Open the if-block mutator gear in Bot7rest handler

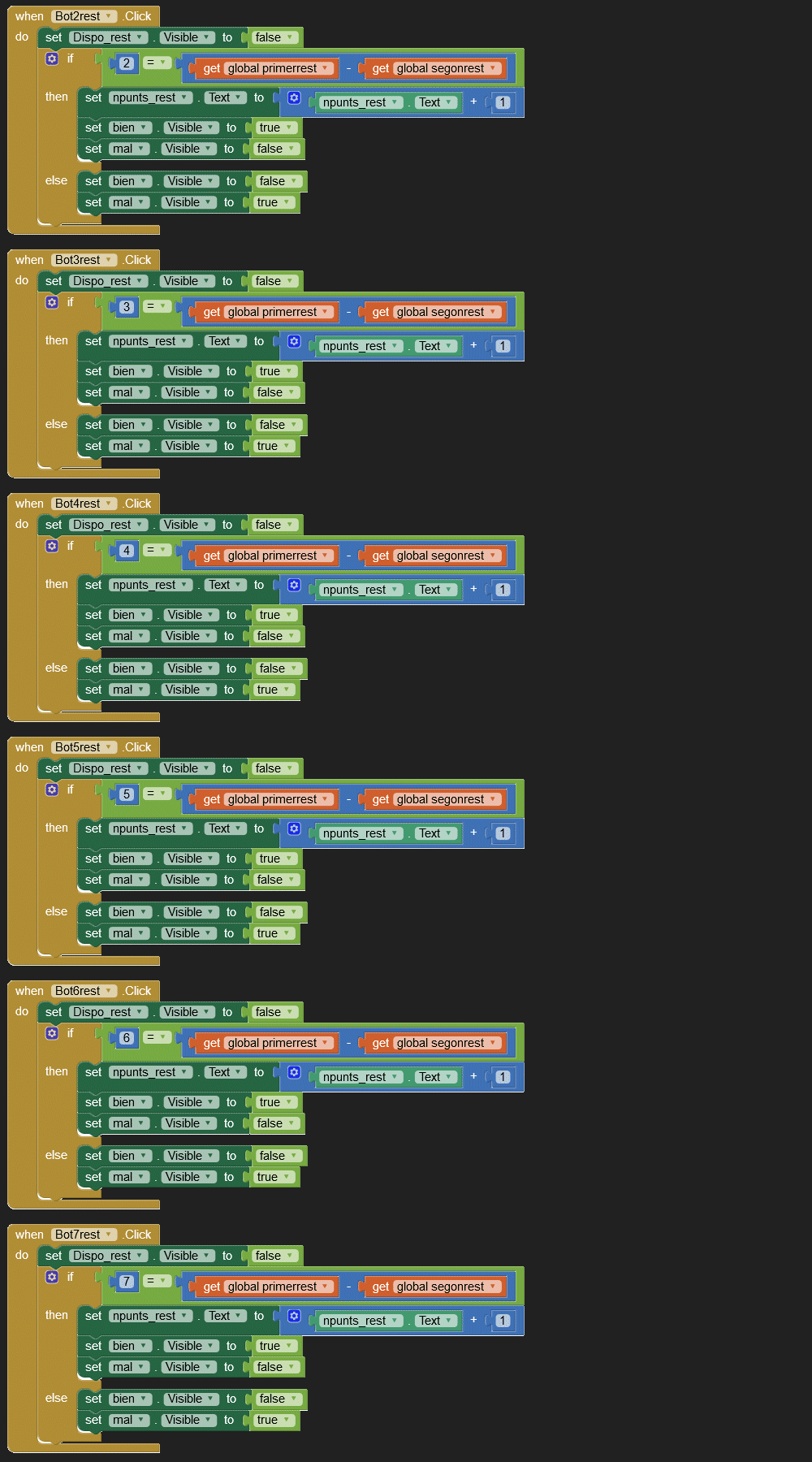pos(52,1277)
